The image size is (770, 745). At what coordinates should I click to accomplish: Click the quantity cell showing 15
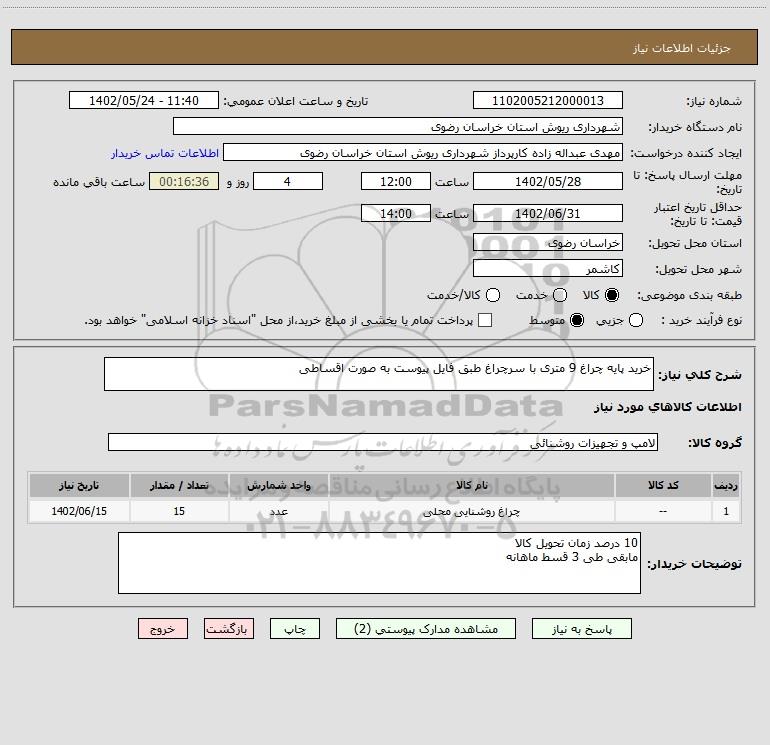tap(179, 511)
